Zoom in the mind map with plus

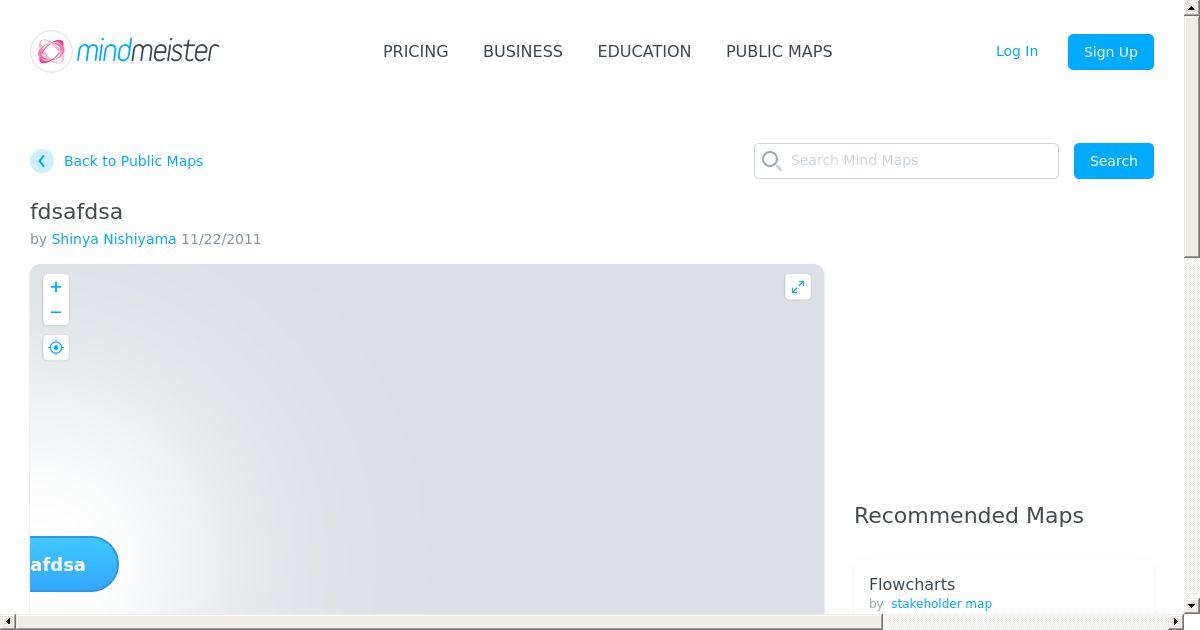(56, 287)
